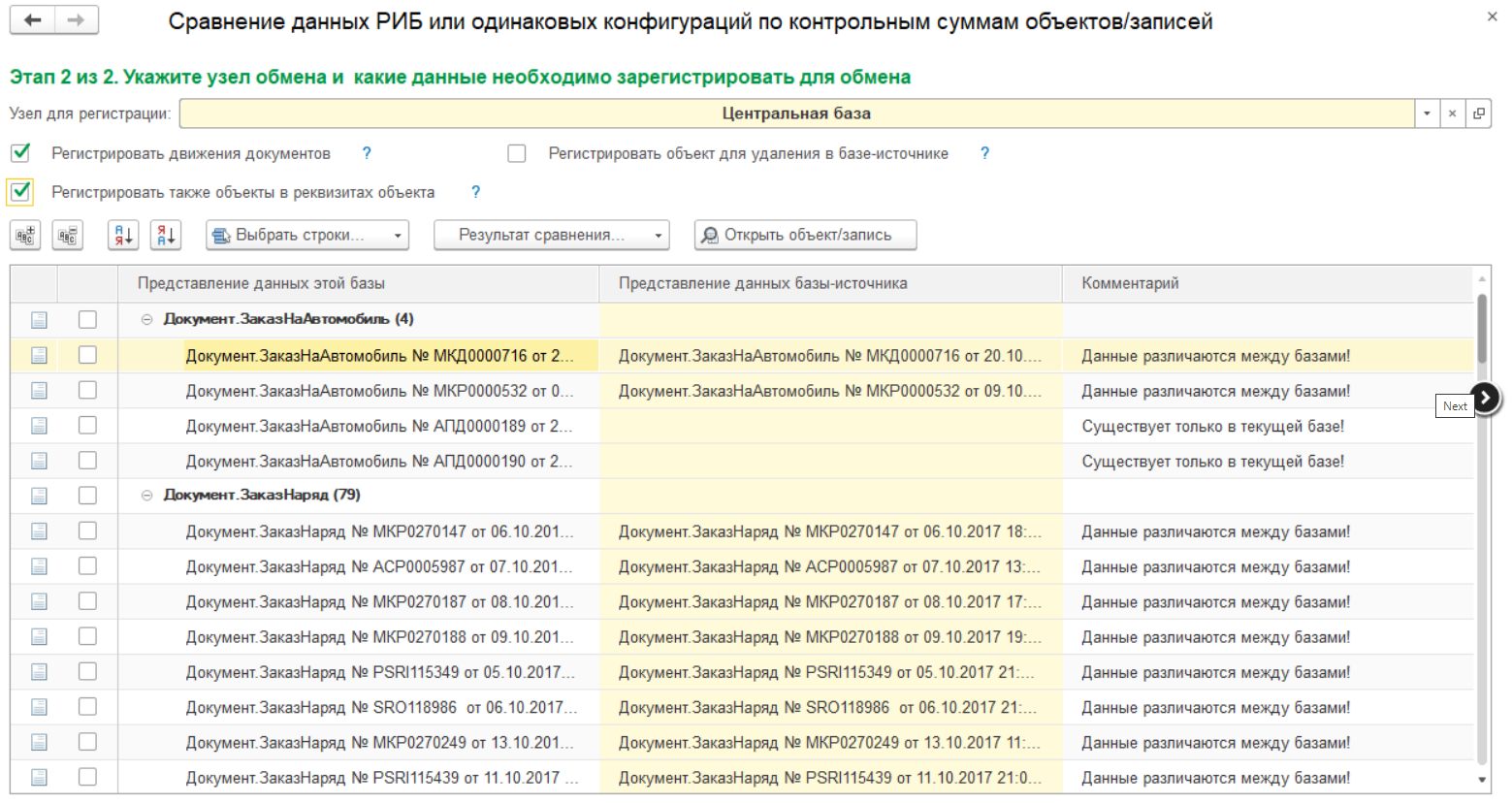Click the collapse all groups icon
Viewport: 1512px width, 804px height.
67,235
